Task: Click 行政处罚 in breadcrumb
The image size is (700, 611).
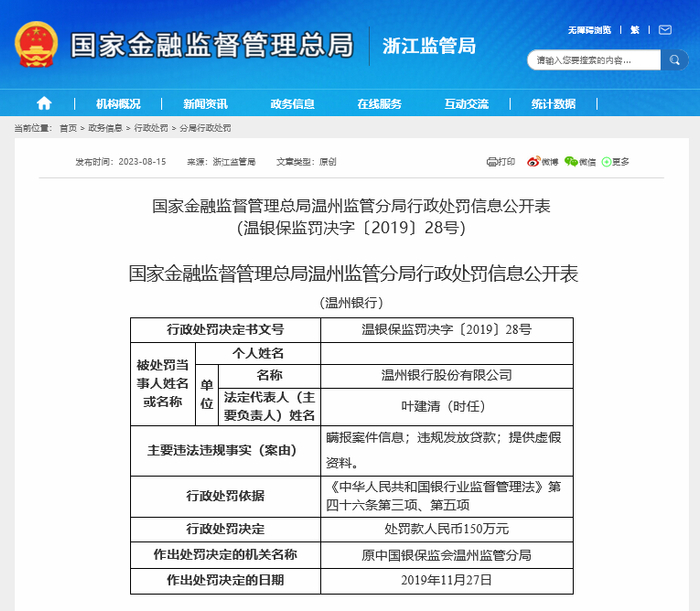Action: (x=151, y=128)
